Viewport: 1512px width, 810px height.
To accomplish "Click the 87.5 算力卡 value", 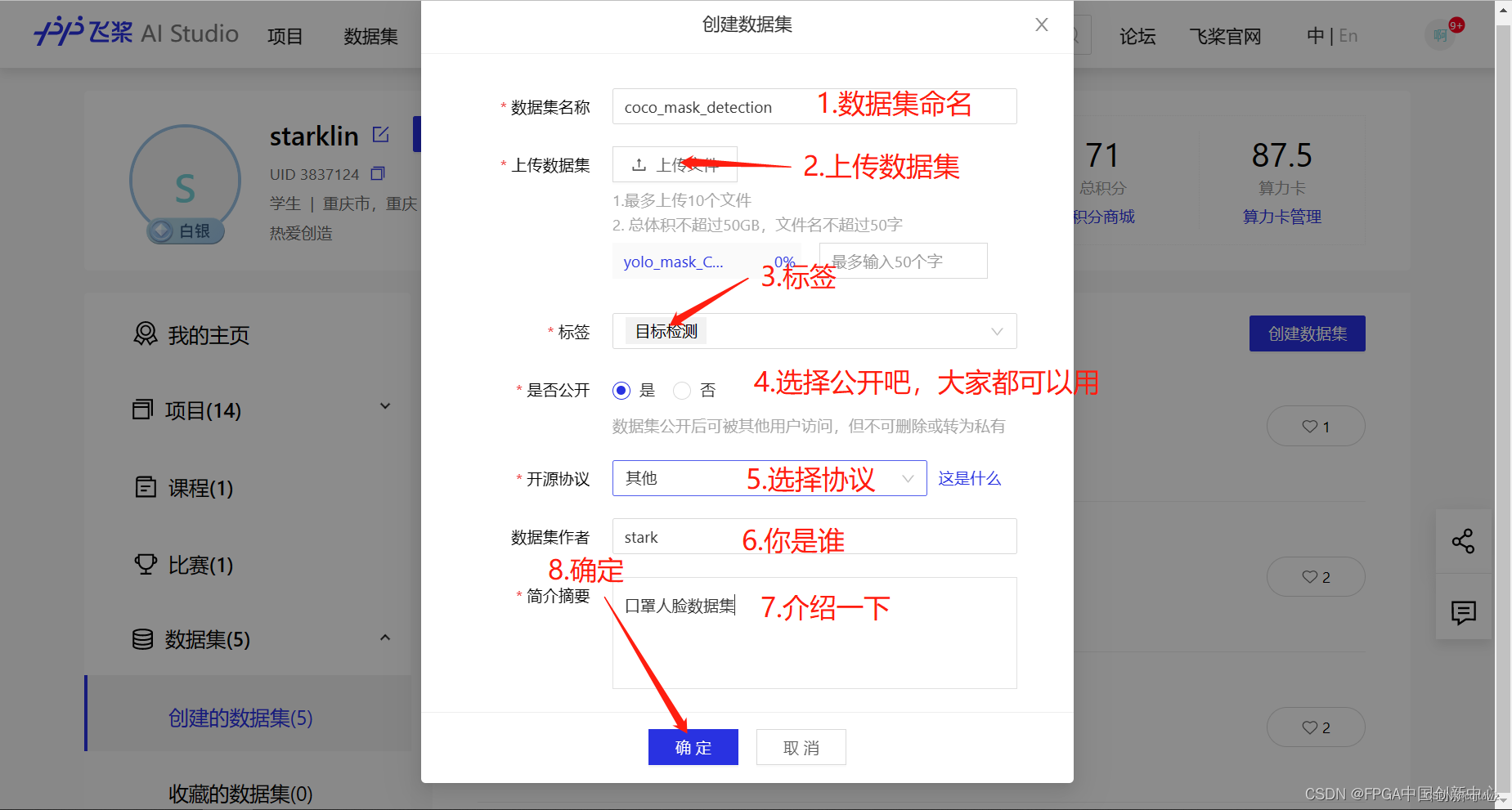I will click(1281, 155).
